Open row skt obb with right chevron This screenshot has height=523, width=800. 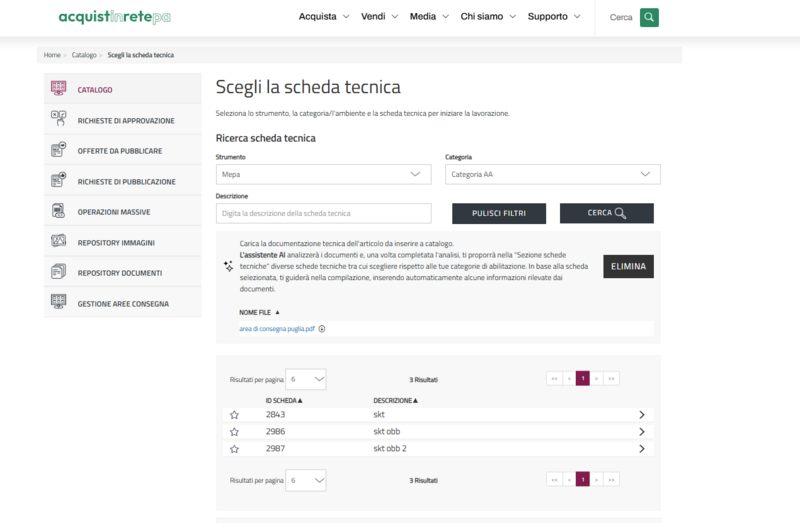642,432
